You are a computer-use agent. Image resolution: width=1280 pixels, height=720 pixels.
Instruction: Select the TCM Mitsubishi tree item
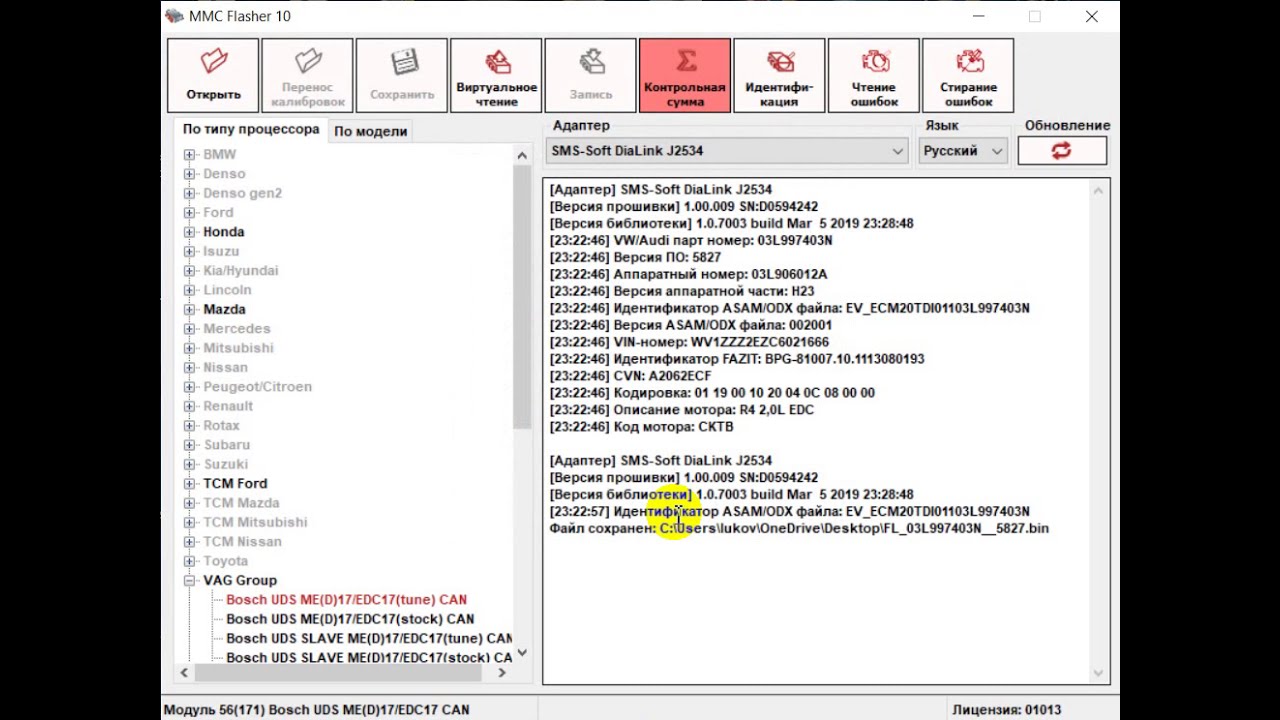pyautogui.click(x=255, y=522)
